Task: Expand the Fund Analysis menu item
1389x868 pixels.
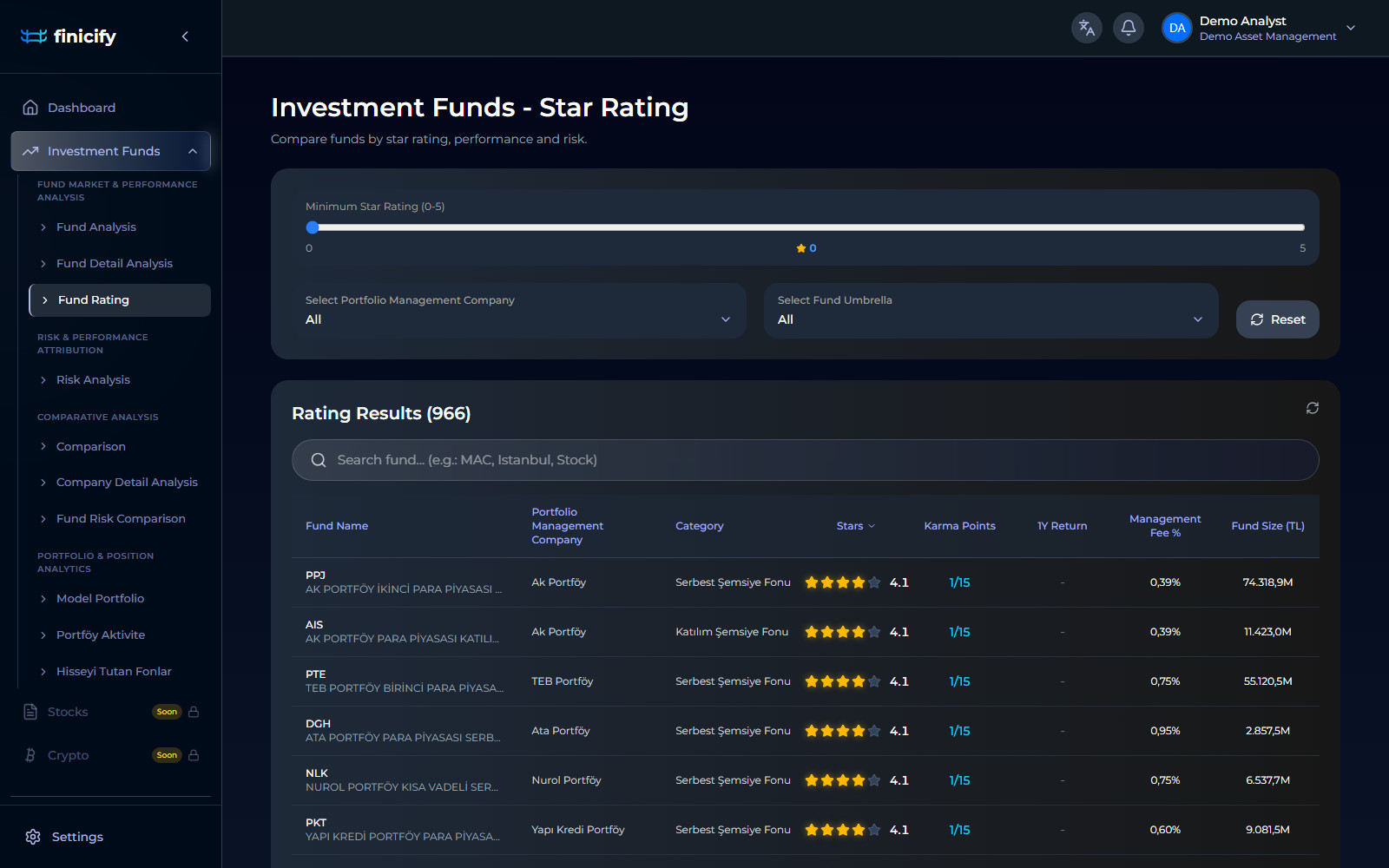Action: 96,227
